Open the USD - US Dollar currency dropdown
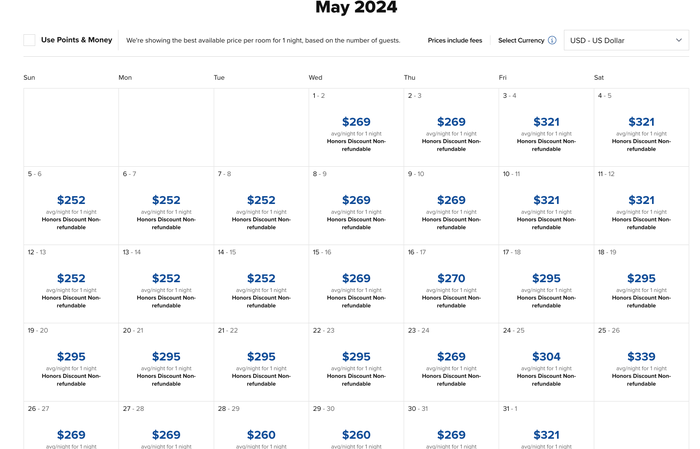The height and width of the screenshot is (449, 700). pyautogui.click(x=626, y=40)
